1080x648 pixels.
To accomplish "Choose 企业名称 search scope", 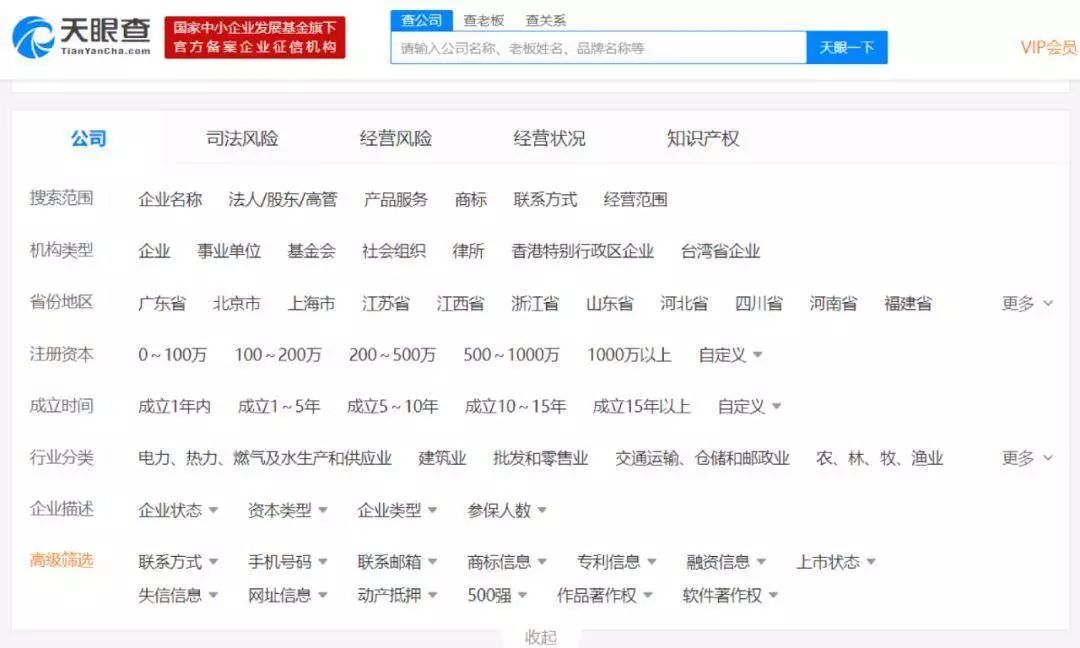I will click(x=170, y=200).
